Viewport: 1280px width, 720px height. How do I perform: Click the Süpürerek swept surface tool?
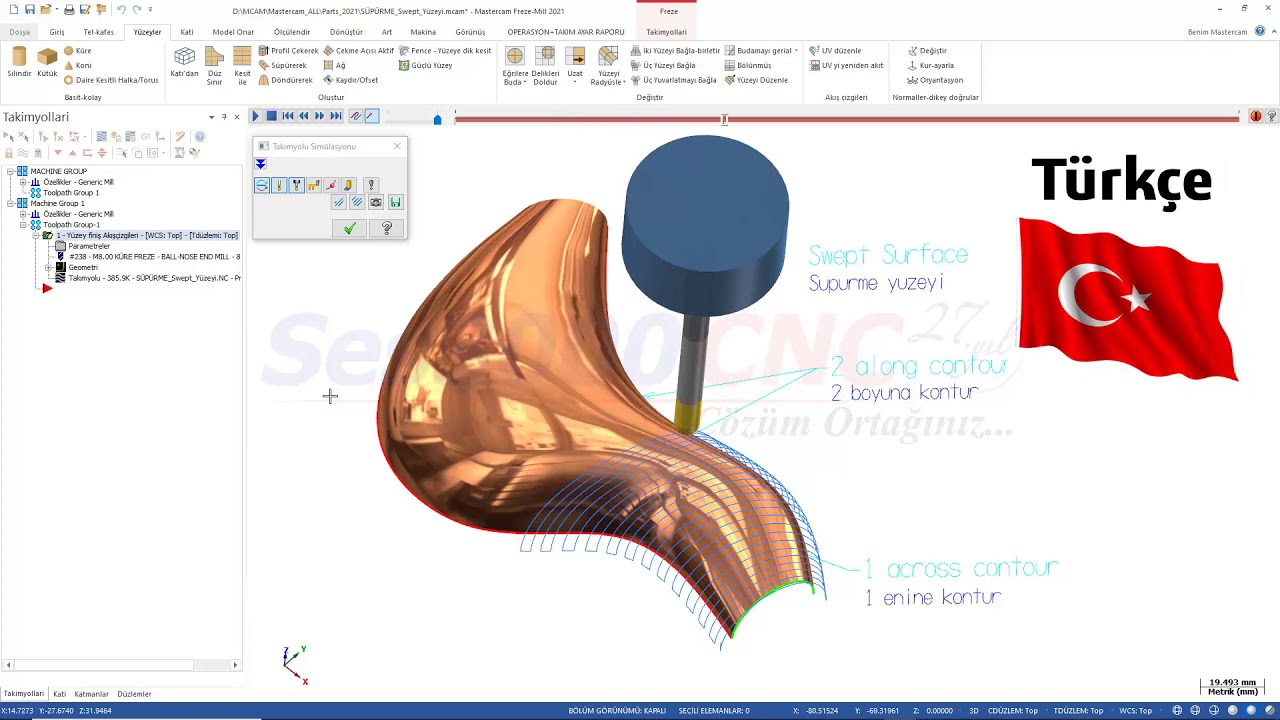(x=282, y=65)
